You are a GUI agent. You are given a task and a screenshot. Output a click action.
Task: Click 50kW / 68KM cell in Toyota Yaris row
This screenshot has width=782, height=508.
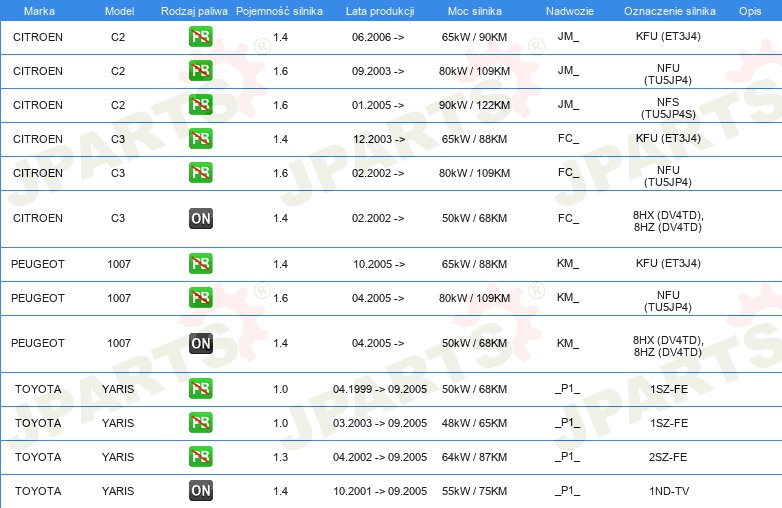[x=474, y=389]
